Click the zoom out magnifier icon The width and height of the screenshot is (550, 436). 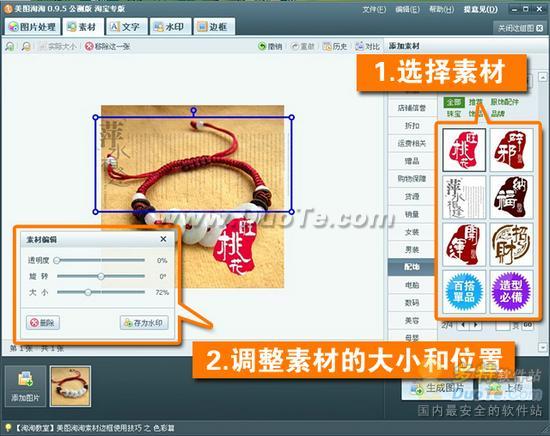coord(26,46)
